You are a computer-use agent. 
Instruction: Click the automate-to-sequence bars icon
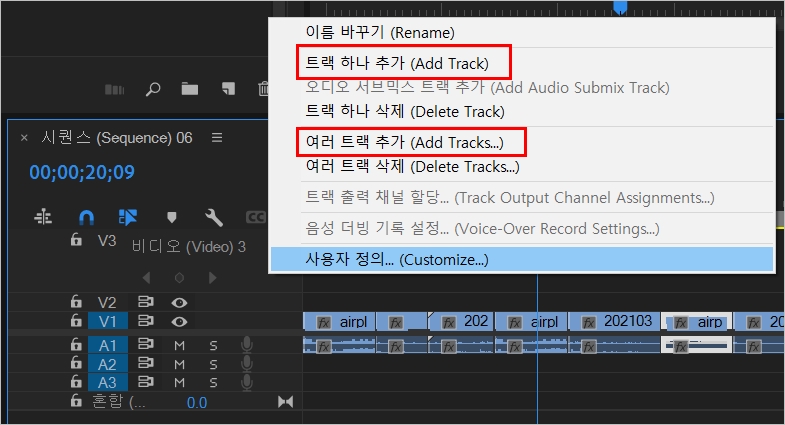tap(114, 90)
